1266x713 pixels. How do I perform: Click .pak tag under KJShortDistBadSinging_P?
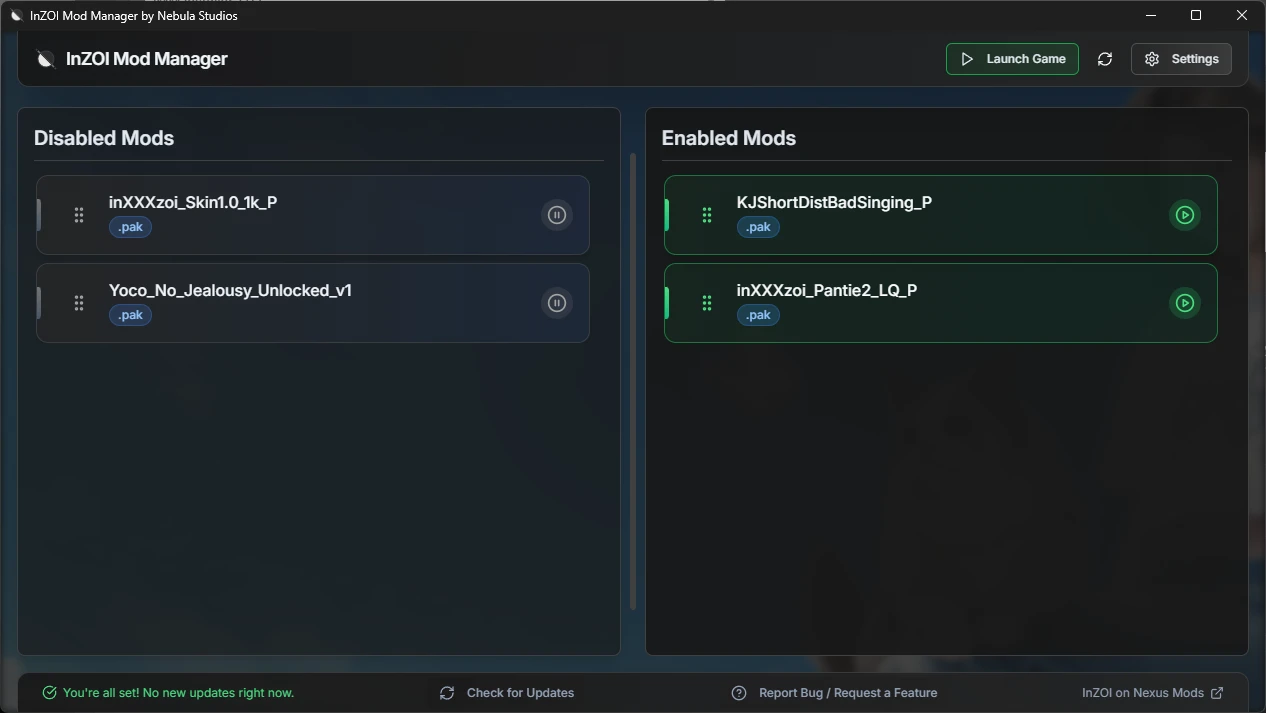tap(758, 227)
